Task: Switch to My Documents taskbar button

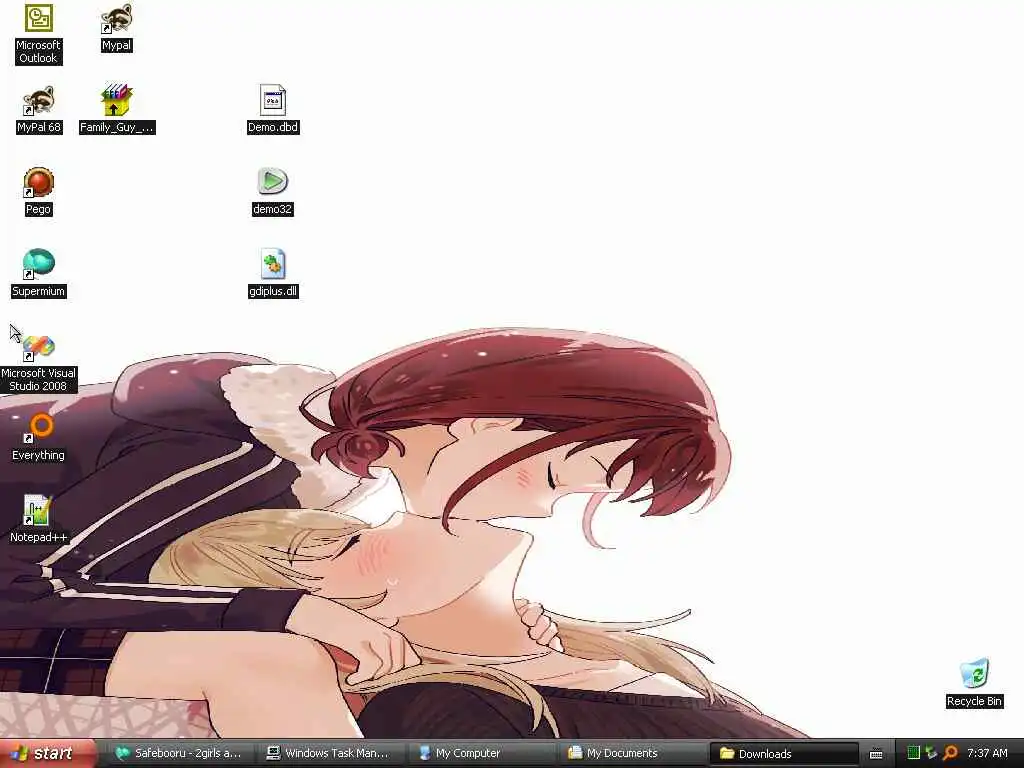Action: tap(633, 754)
